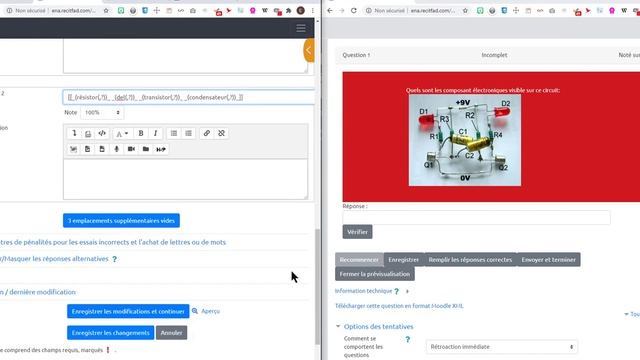This screenshot has width=640, height=360.
Task: Click Annuler button
Action: (171, 333)
